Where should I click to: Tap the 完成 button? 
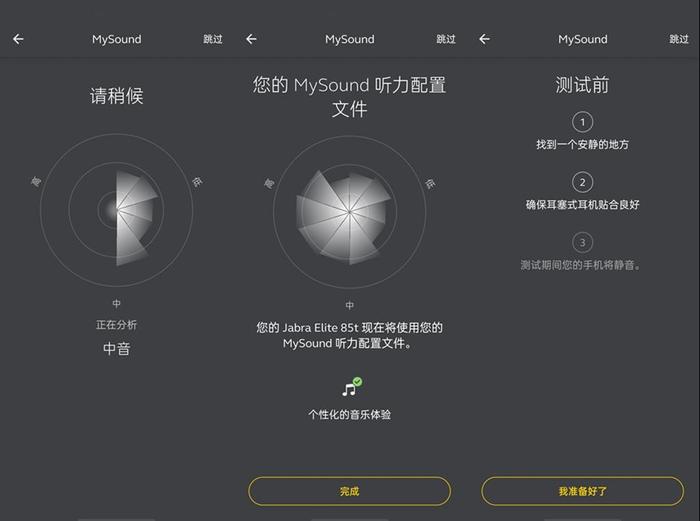point(350,491)
